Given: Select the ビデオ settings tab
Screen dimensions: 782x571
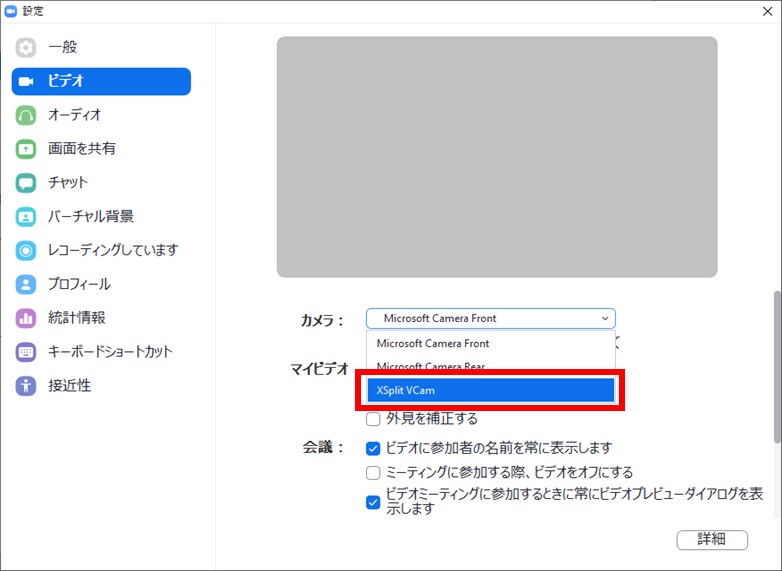Looking at the screenshot, I should (101, 81).
